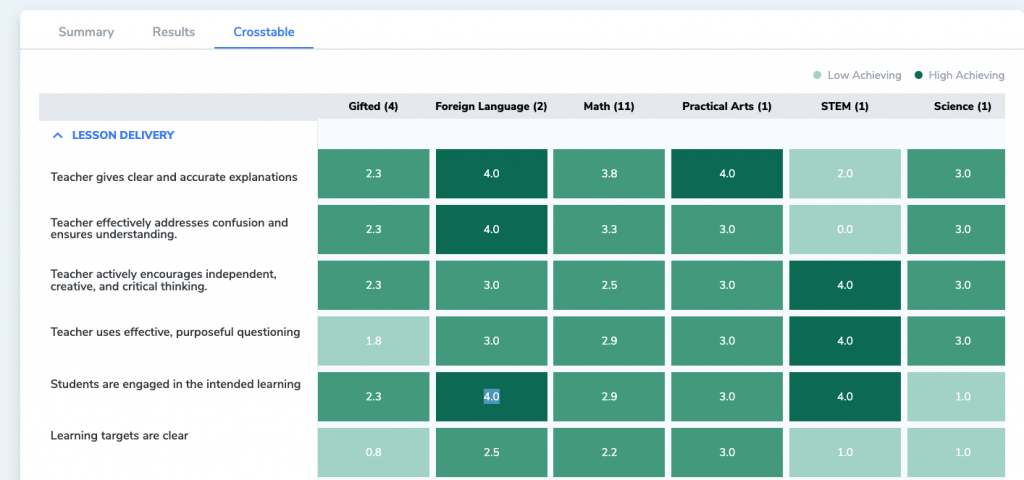Click the Gifted (4) column header
The height and width of the screenshot is (480, 1024).
pos(374,106)
